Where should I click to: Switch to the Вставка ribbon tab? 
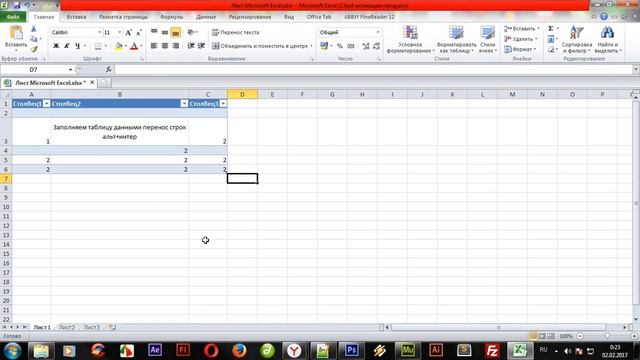pyautogui.click(x=76, y=17)
